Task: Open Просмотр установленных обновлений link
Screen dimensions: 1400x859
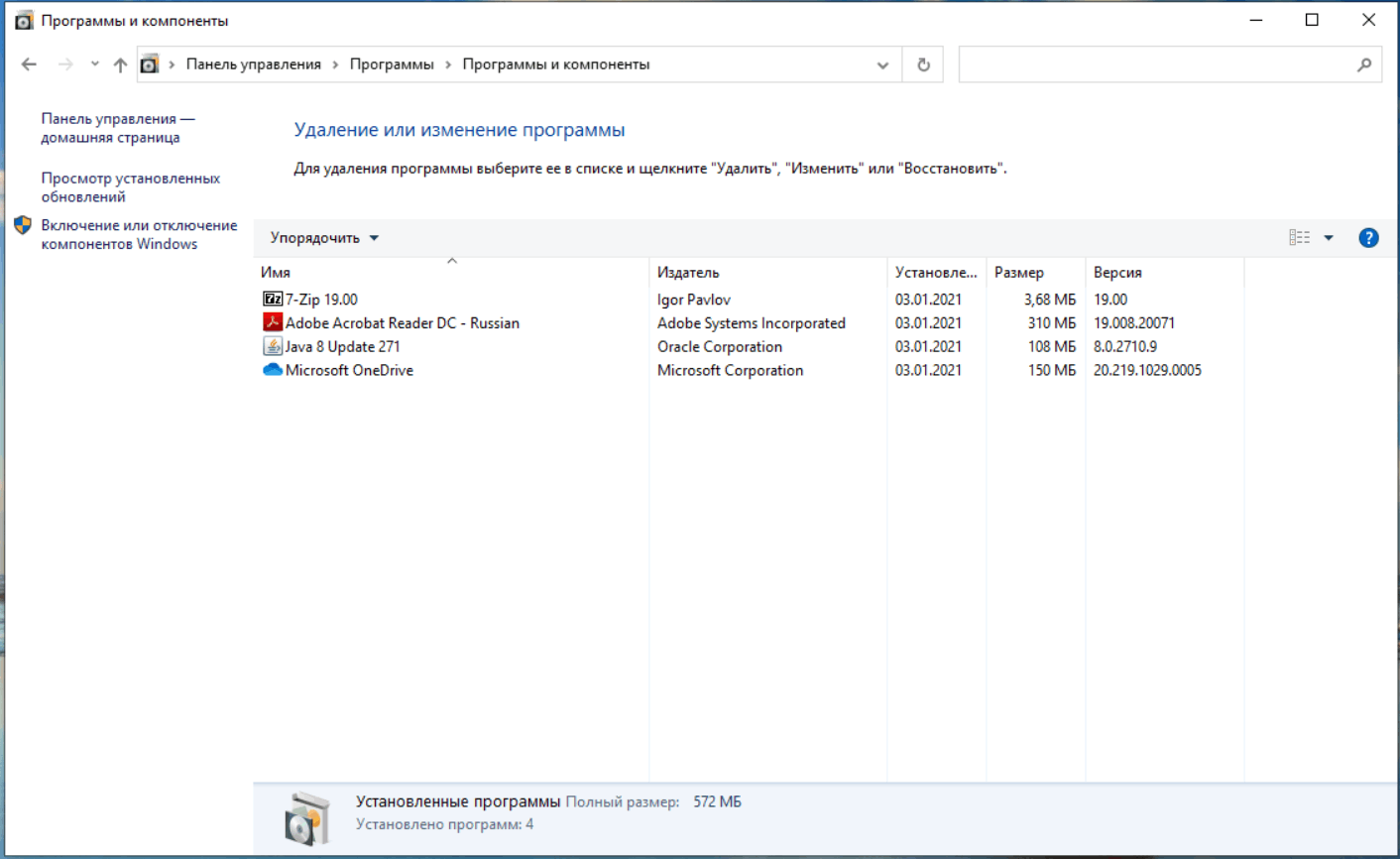Action: click(x=130, y=187)
